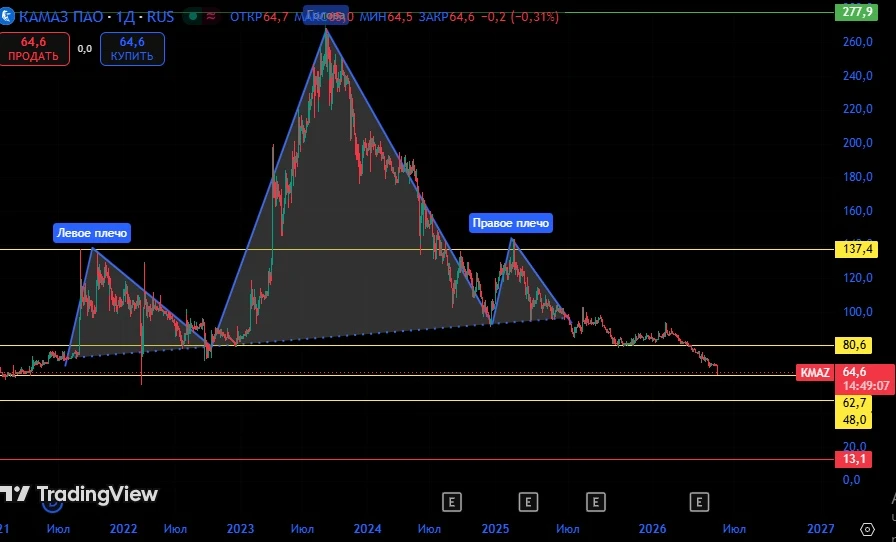This screenshot has width=896, height=542.
Task: Open the rightmost earnings E marker
Action: click(699, 503)
